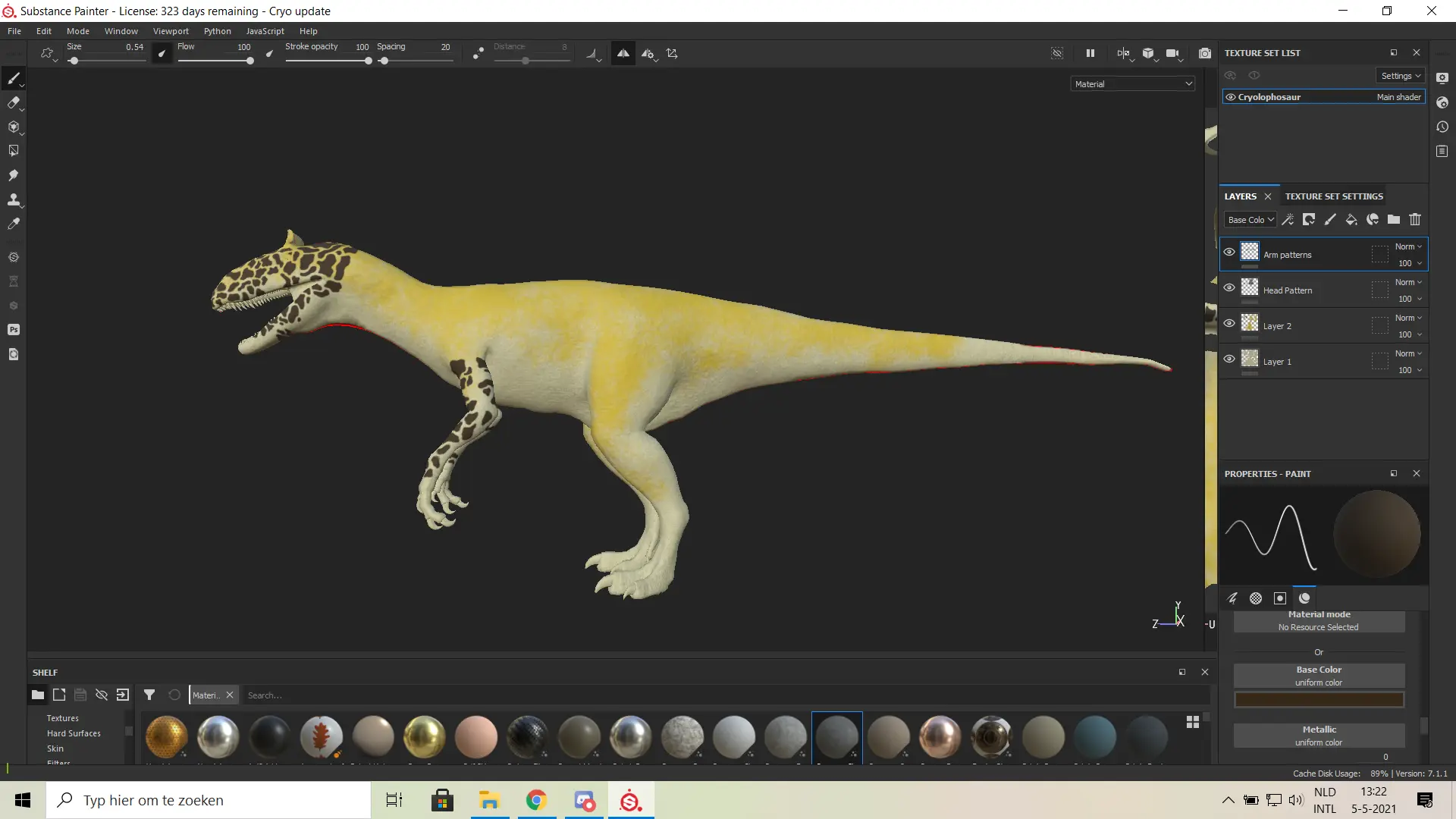Open Layer 1 blend mode Norm dropdown

click(x=1408, y=353)
